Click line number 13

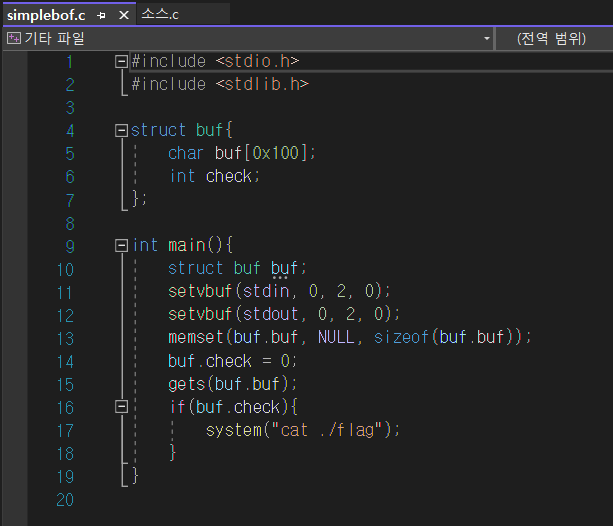coord(65,338)
